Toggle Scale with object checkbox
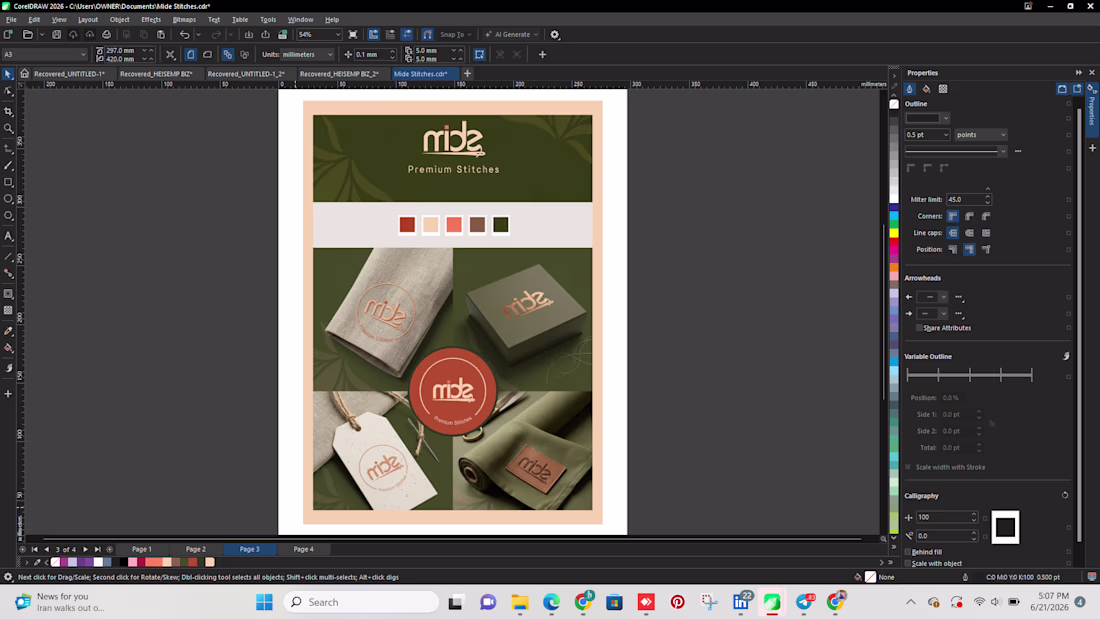 [x=908, y=564]
